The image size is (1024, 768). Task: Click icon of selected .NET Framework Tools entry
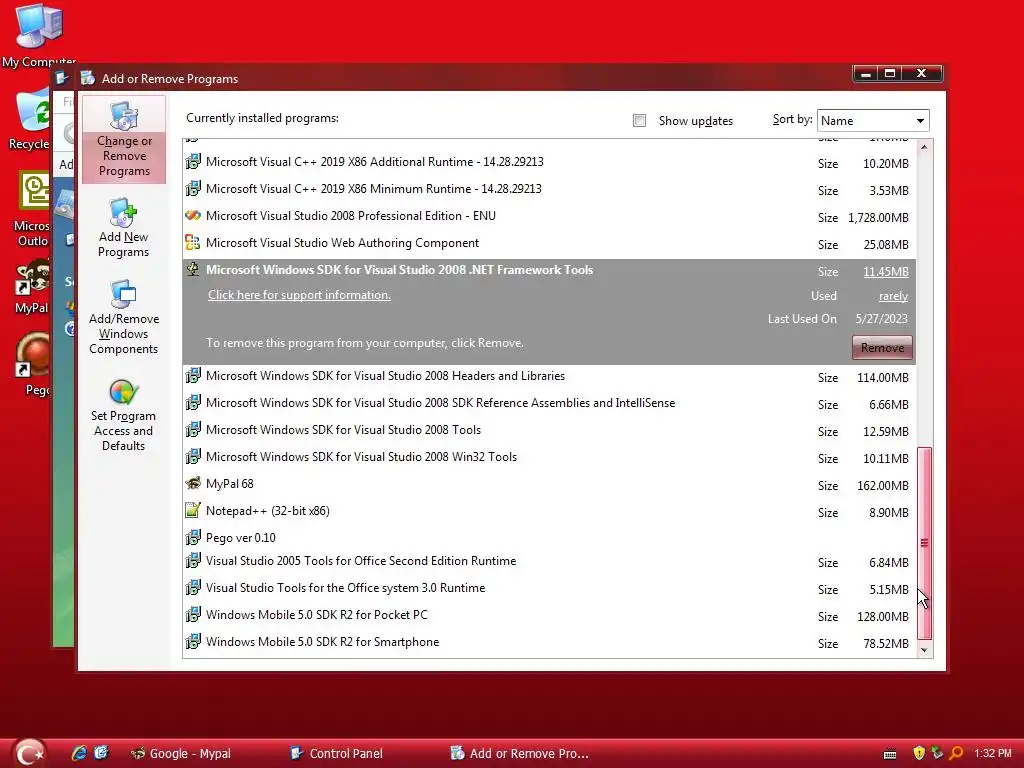pyautogui.click(x=193, y=269)
